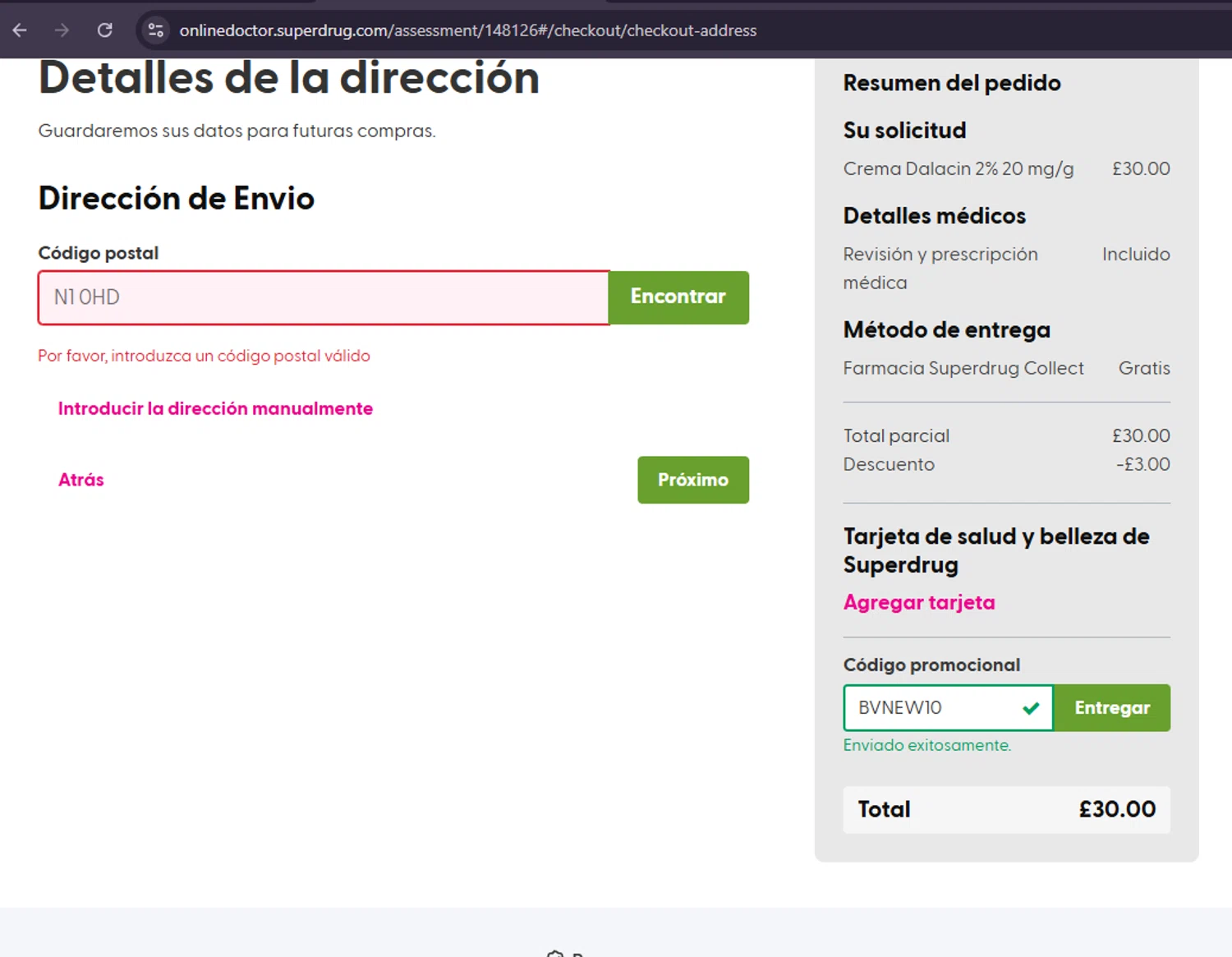Click the green Encontrar button
This screenshot has width=1232, height=957.
[x=678, y=297]
